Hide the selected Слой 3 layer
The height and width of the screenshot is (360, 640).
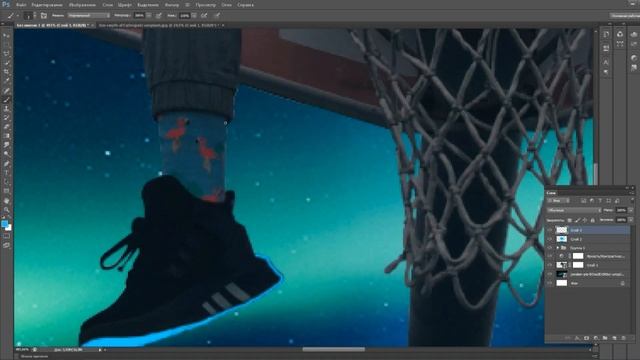(x=550, y=230)
